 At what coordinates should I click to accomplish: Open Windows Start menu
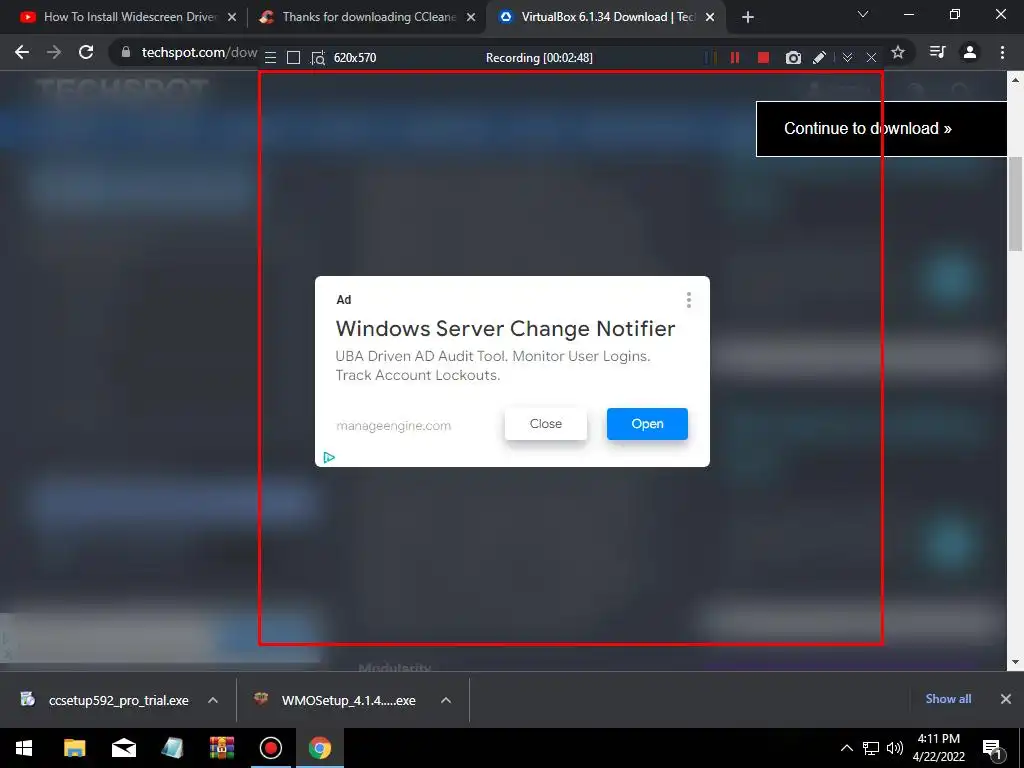(24, 748)
